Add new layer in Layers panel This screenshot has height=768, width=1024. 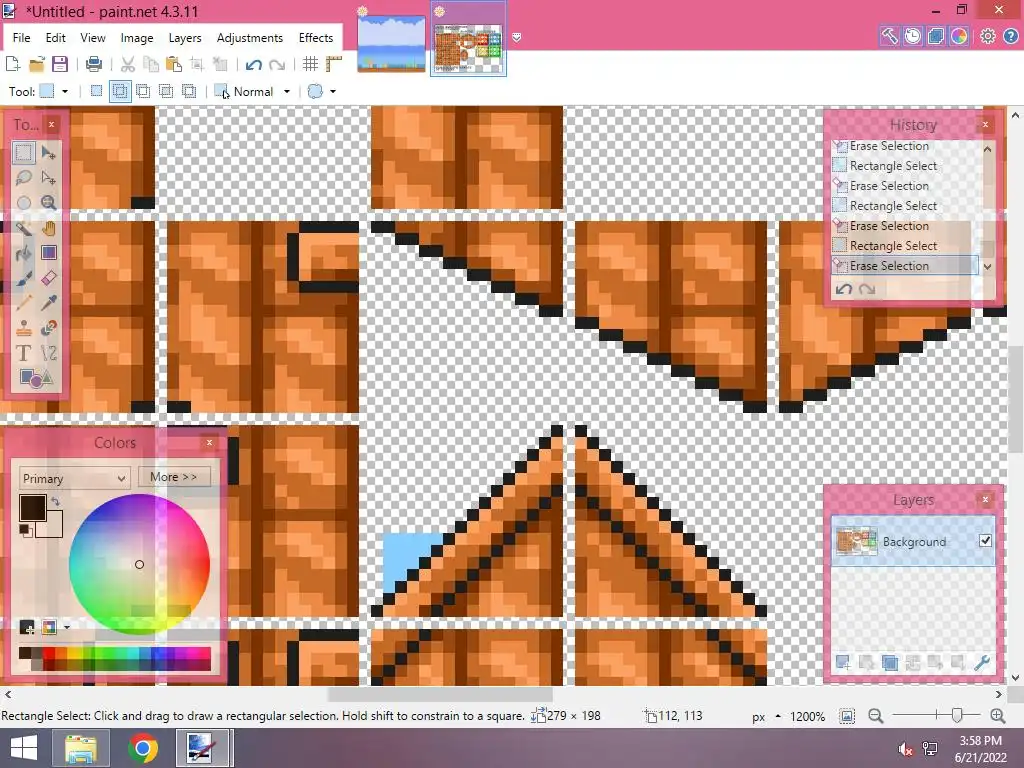[843, 663]
